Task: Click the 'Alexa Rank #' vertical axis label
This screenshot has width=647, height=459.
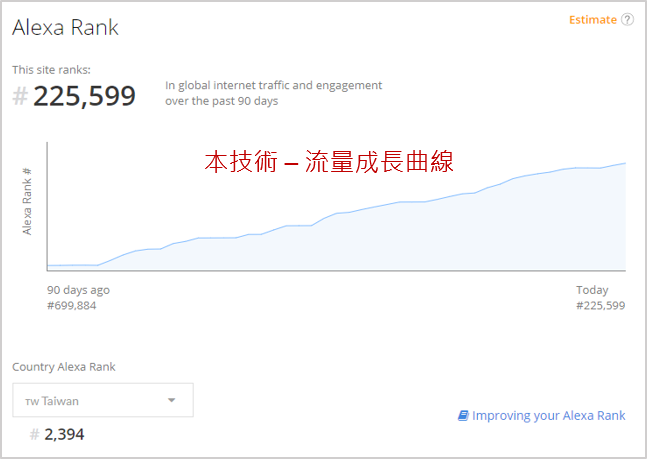Action: (27, 201)
